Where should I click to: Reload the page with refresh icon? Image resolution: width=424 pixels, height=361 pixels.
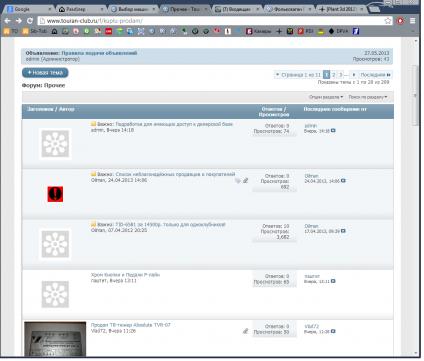click(x=30, y=21)
